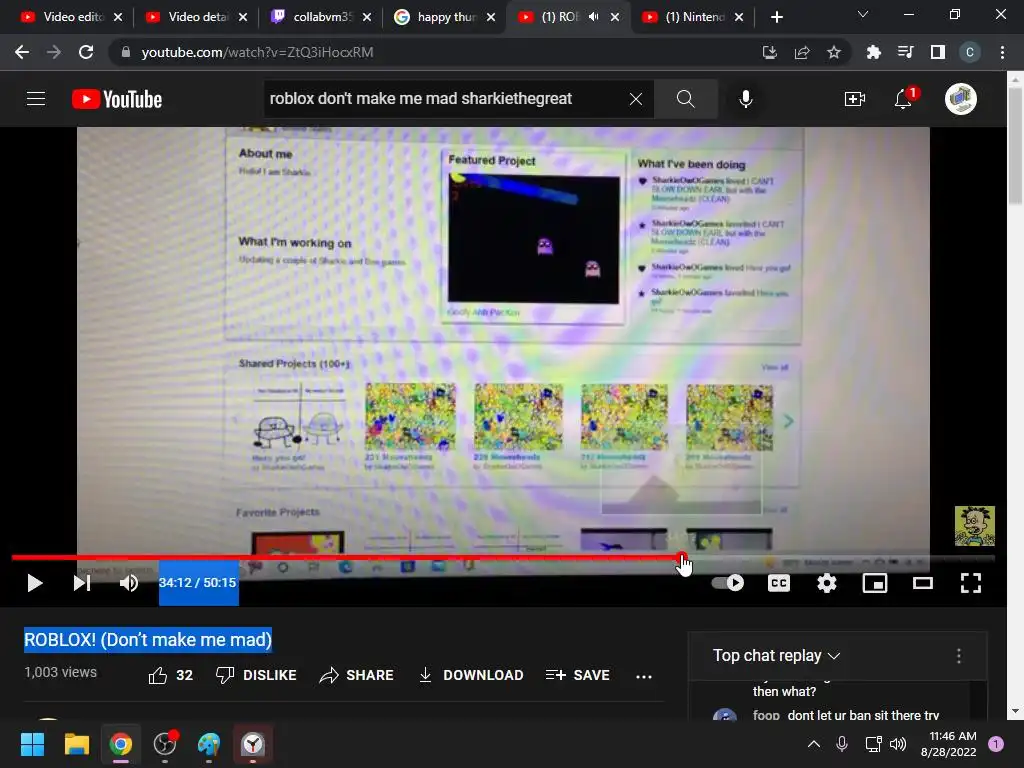Open Chrome extensions puzzle icon
1024x768 pixels.
click(874, 52)
